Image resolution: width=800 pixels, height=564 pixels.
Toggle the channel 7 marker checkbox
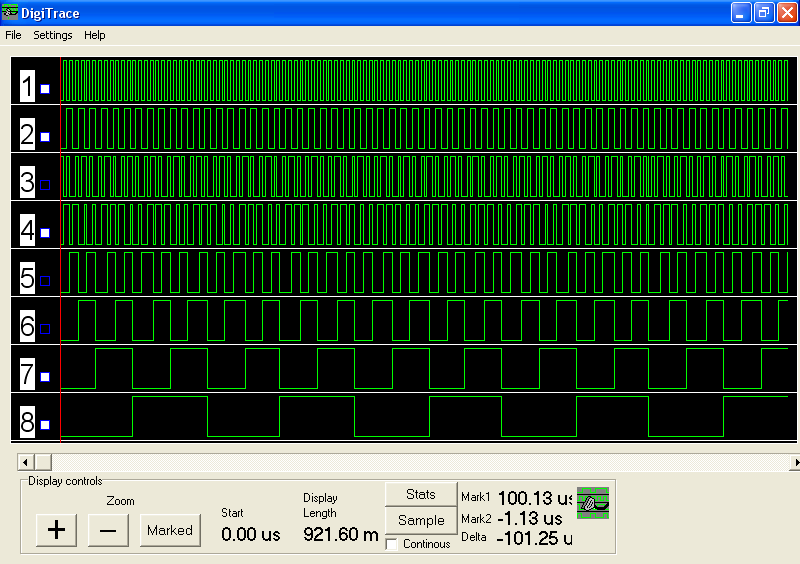(x=45, y=377)
